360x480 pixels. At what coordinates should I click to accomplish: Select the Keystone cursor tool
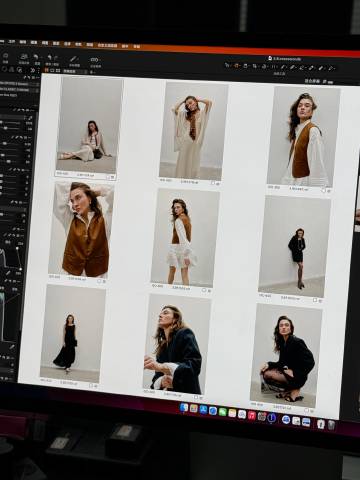273,67
